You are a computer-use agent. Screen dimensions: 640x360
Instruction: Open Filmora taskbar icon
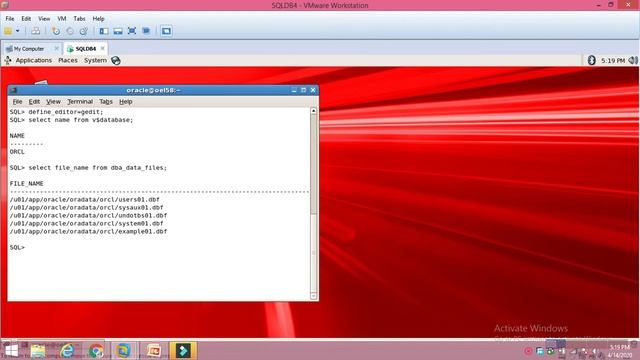pyautogui.click(x=183, y=351)
